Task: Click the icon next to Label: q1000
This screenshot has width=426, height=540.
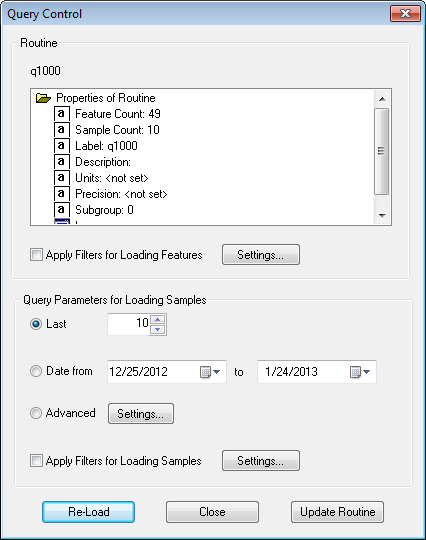Action: (x=62, y=146)
